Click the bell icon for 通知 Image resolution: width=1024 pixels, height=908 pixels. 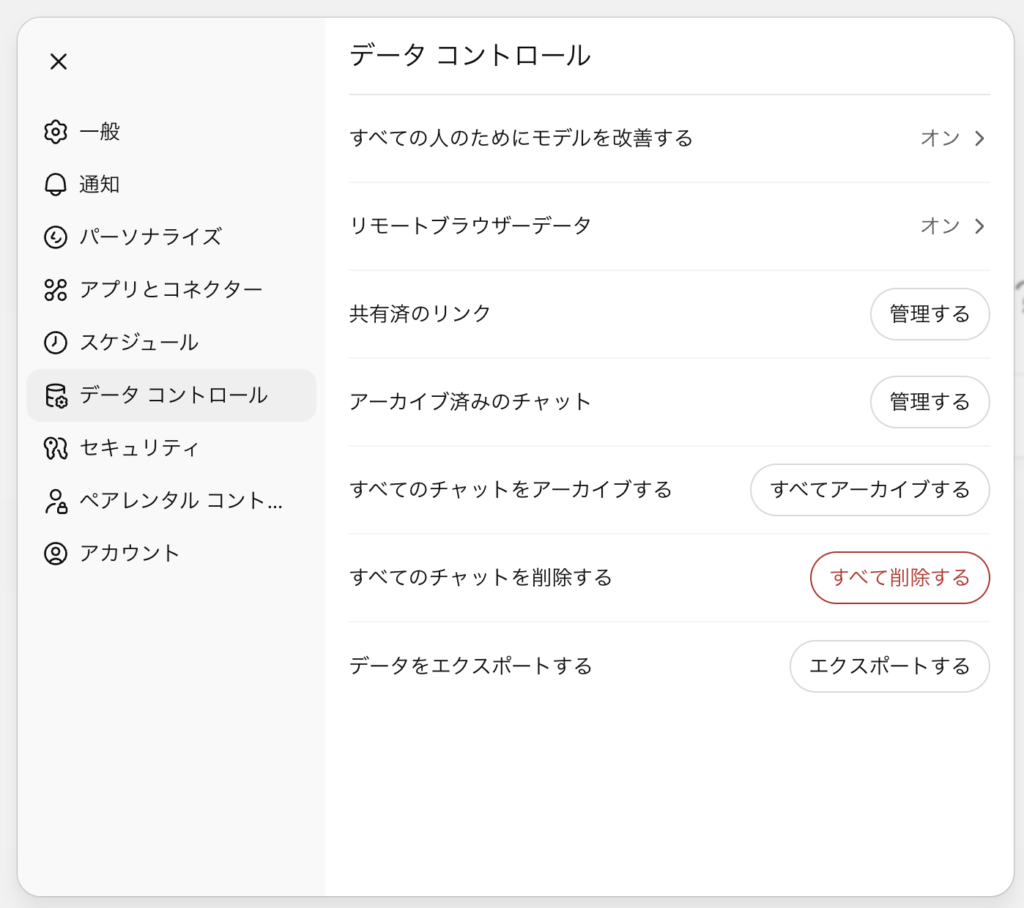(56, 185)
